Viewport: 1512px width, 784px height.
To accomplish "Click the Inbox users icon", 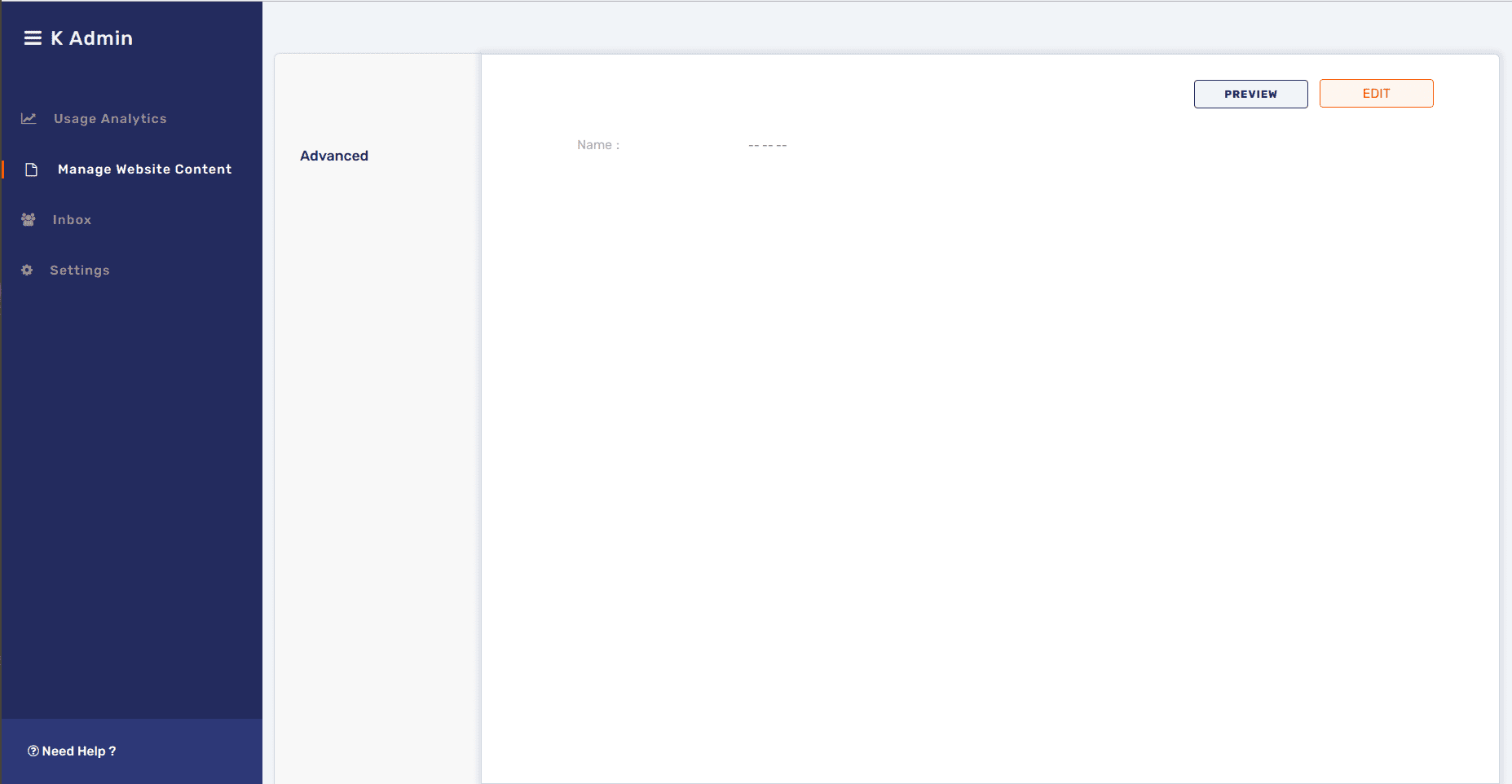I will [28, 219].
